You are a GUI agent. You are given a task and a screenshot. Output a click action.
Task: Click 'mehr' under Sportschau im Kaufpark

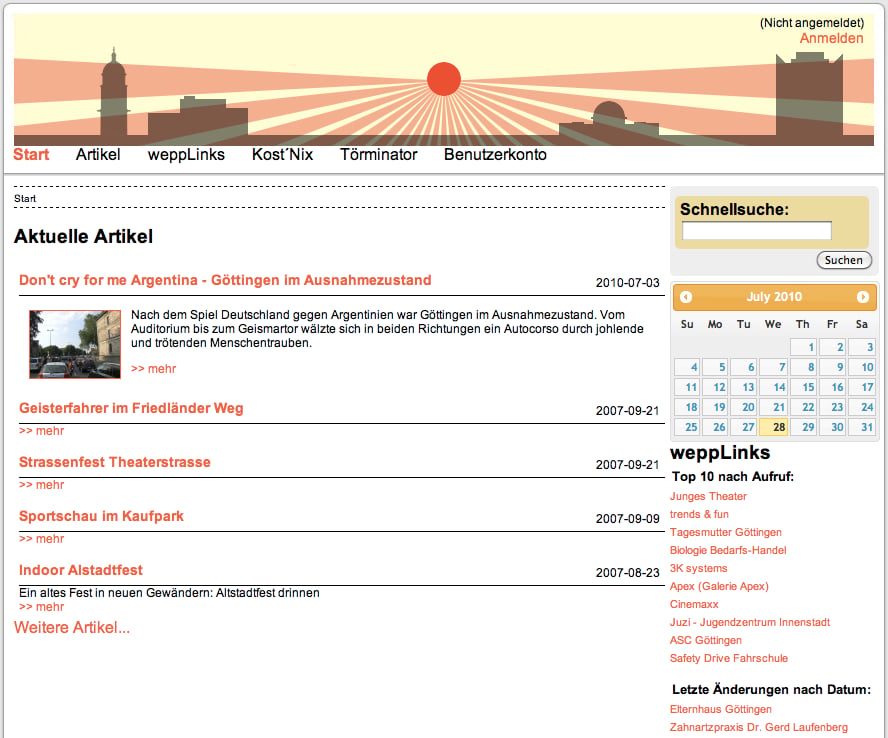click(x=41, y=539)
